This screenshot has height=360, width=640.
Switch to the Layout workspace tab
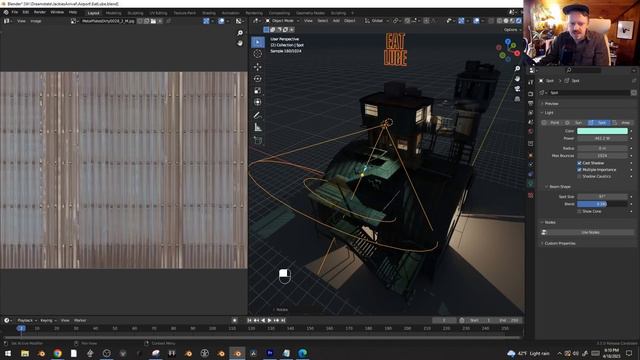(x=93, y=13)
